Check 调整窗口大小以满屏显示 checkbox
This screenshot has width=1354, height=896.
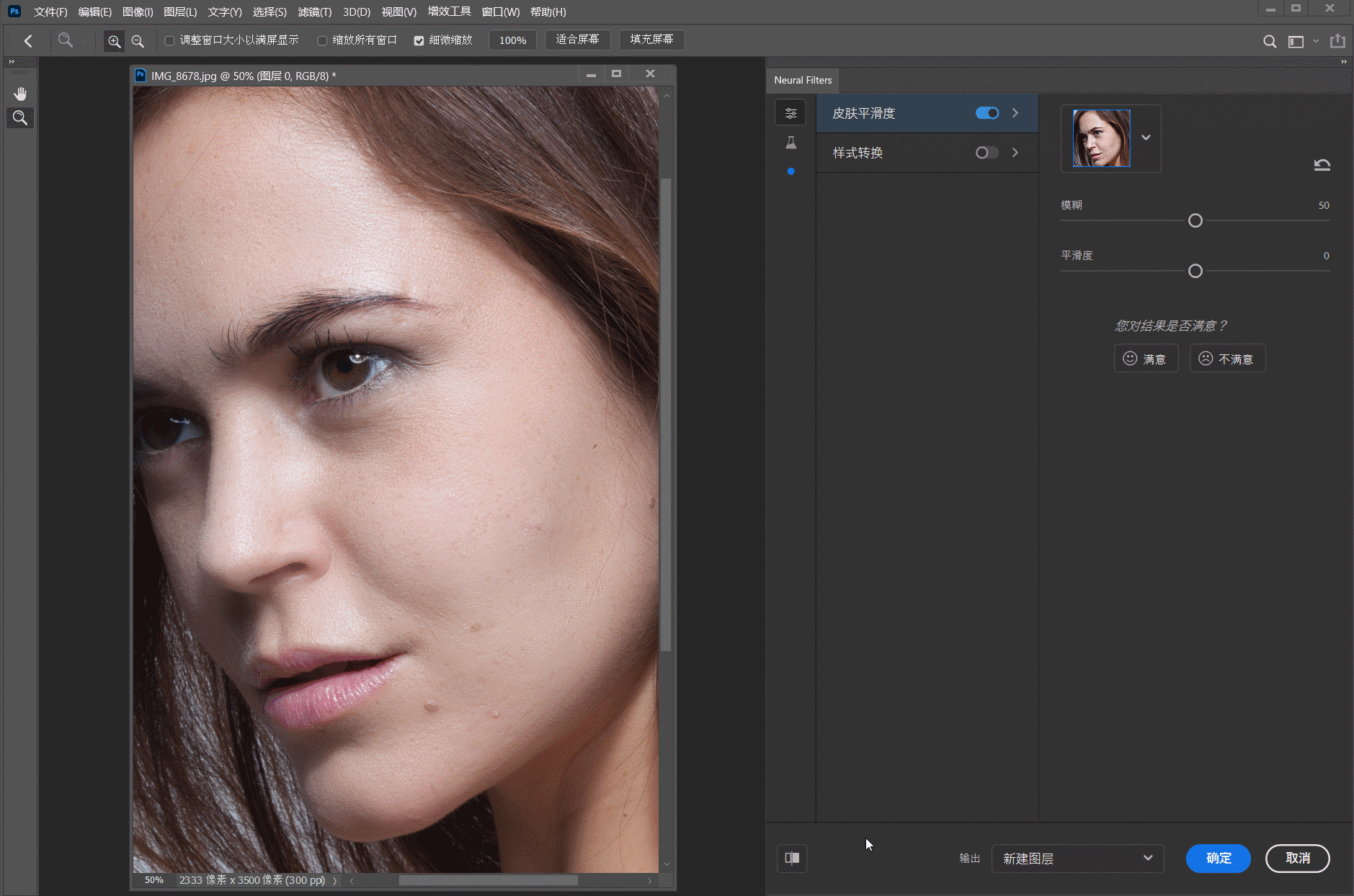coord(169,41)
